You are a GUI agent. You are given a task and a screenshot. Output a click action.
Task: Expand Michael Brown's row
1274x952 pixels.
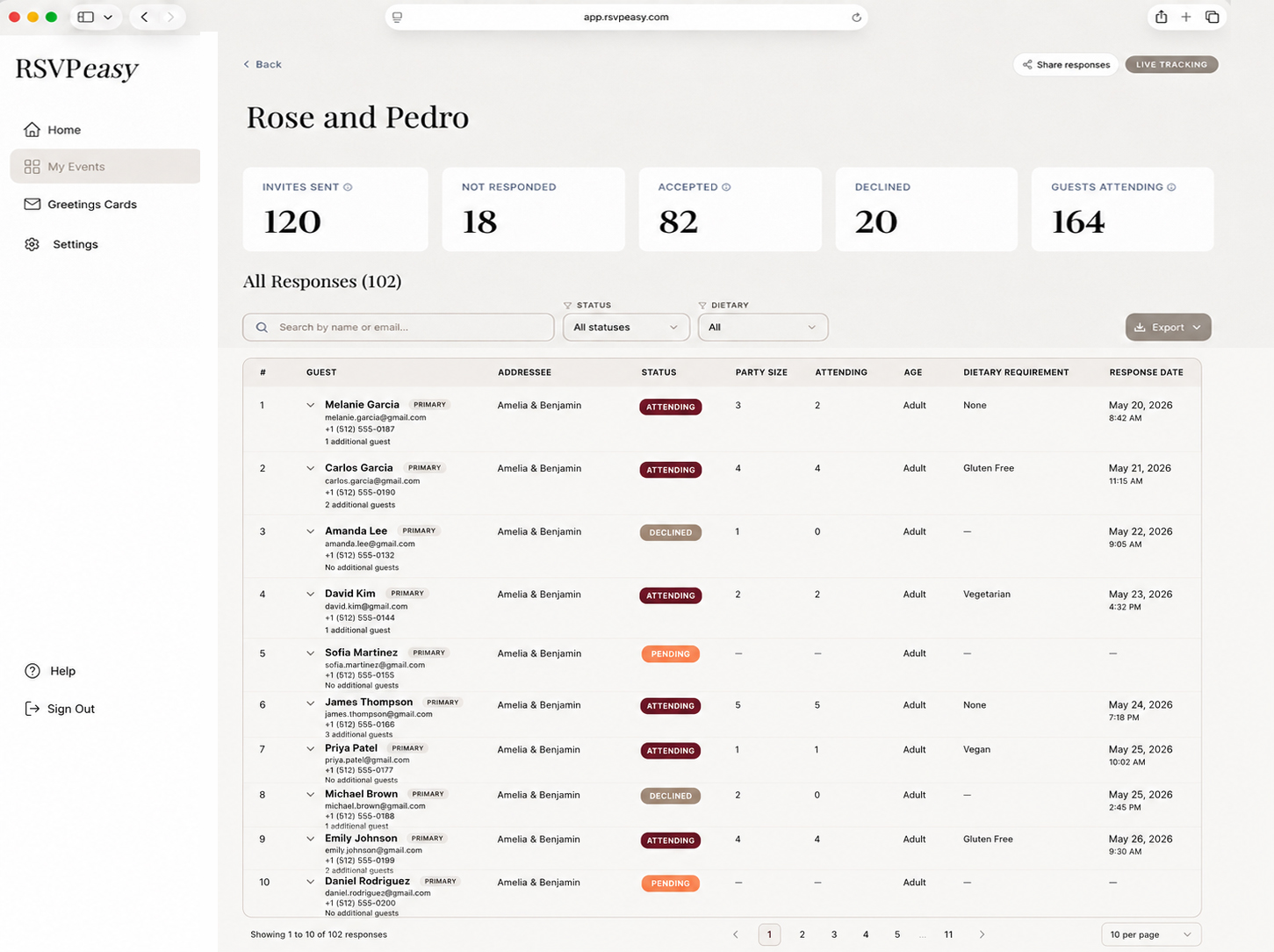click(x=310, y=795)
